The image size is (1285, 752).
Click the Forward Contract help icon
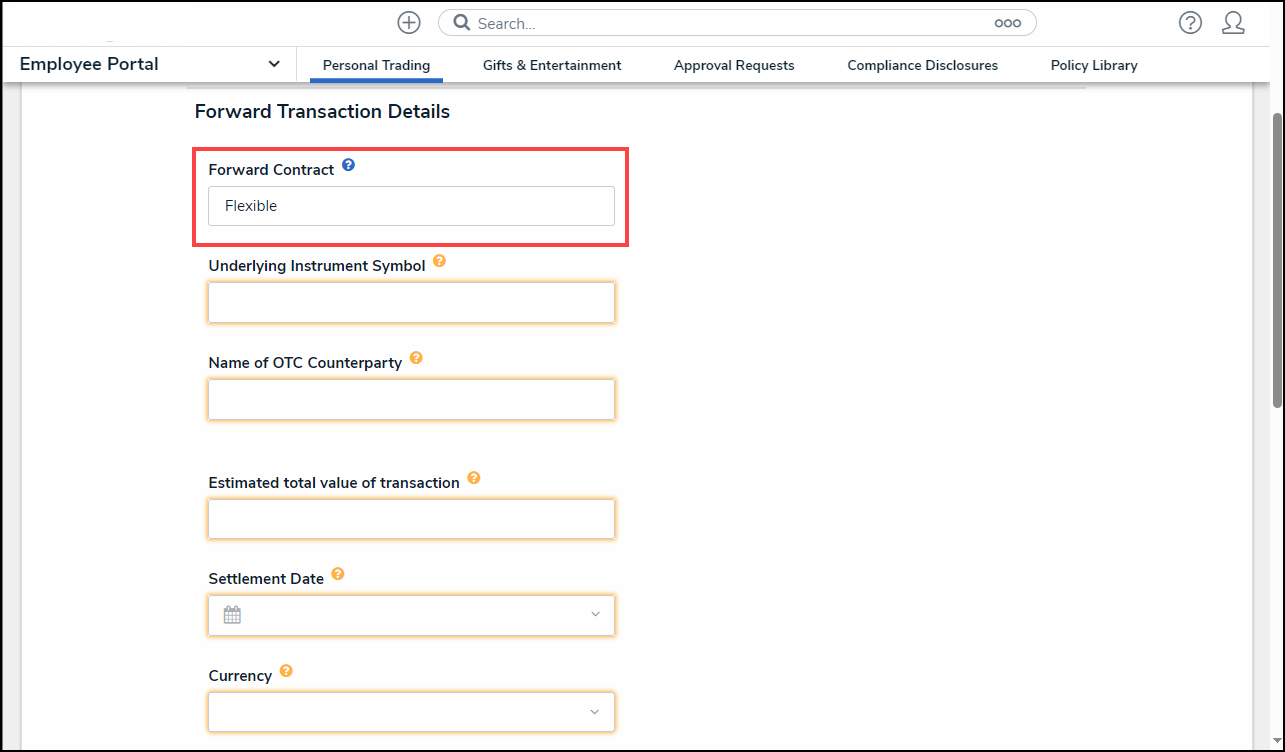[348, 165]
